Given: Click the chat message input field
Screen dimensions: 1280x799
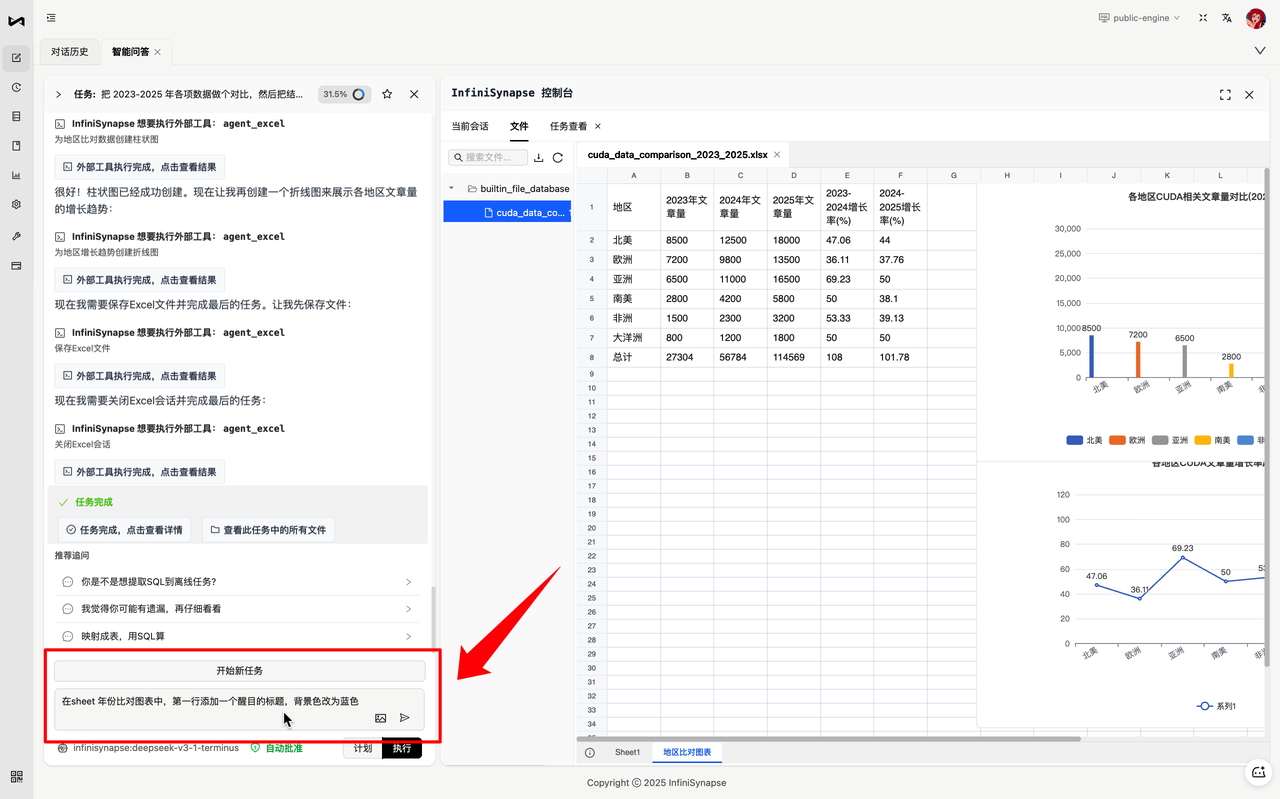Looking at the screenshot, I should pos(239,709).
